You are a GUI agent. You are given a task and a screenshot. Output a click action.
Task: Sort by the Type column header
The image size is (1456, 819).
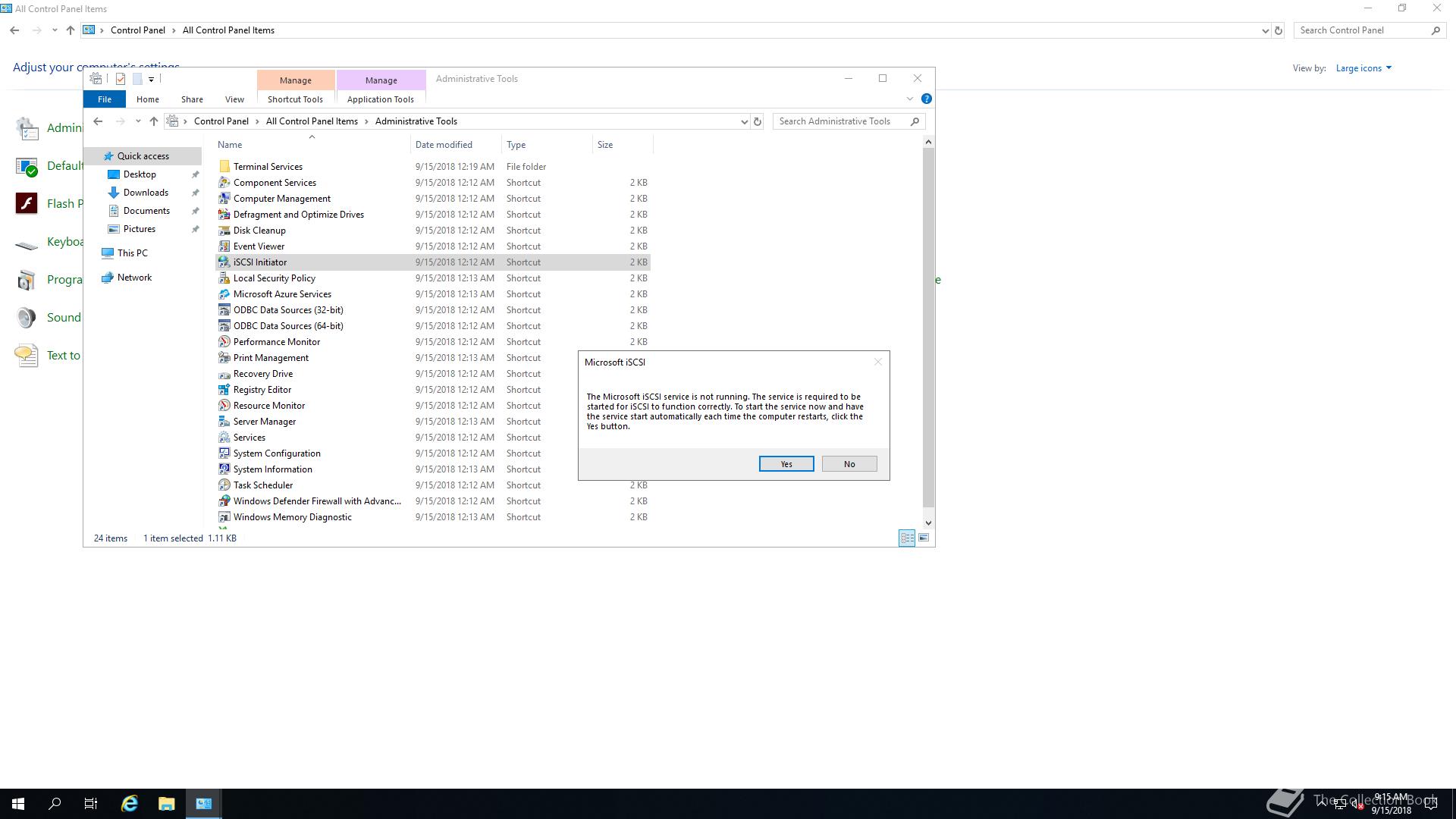tap(547, 144)
